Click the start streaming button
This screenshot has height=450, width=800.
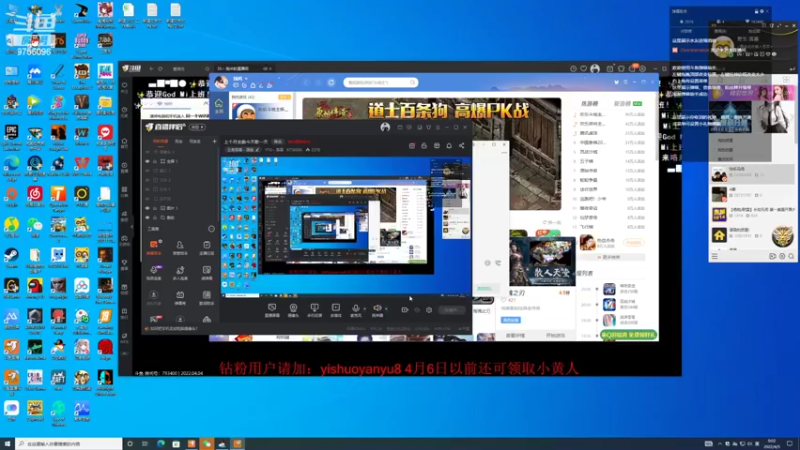(x=452, y=310)
